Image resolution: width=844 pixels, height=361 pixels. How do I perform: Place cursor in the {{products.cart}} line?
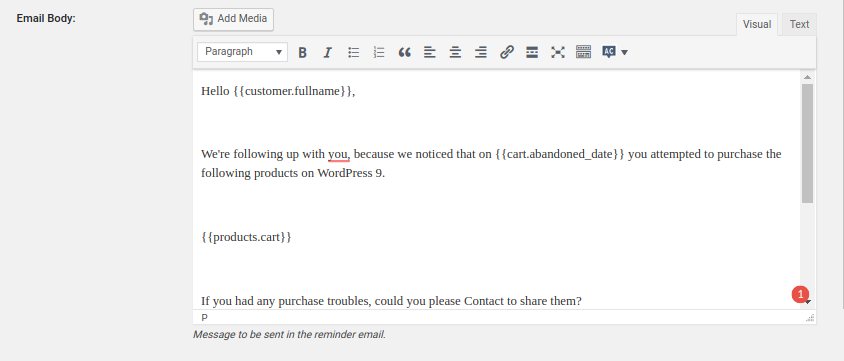point(246,237)
